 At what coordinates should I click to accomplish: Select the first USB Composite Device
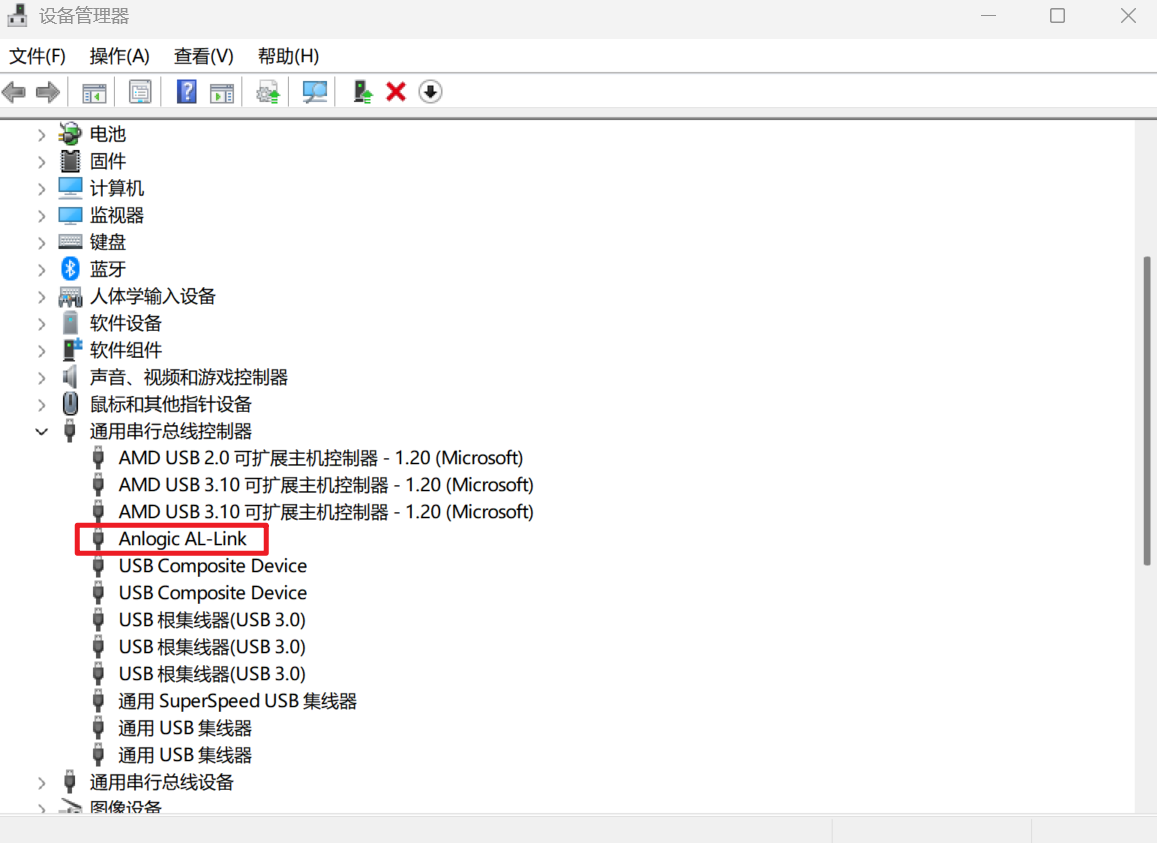213,566
